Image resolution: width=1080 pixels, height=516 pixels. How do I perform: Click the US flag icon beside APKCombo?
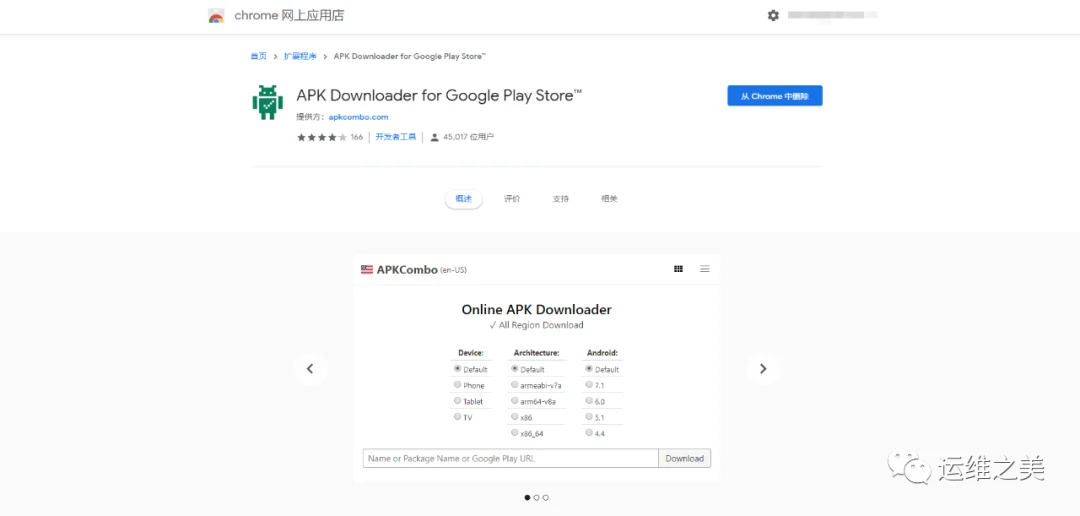[366, 269]
